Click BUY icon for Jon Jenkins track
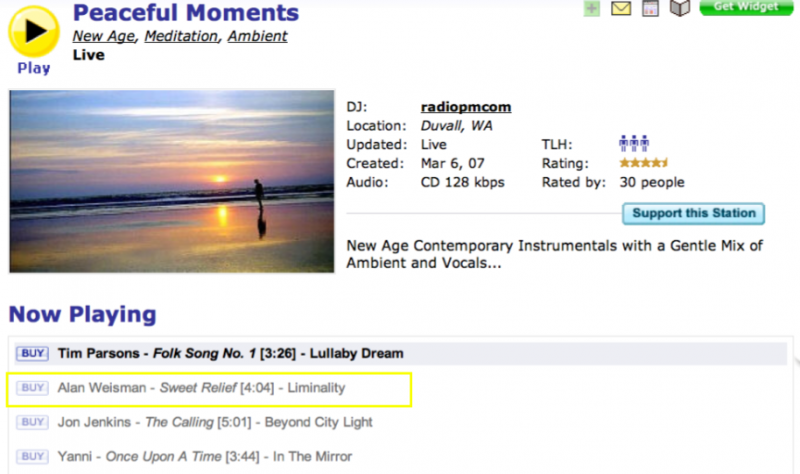The width and height of the screenshot is (800, 474). (33, 422)
